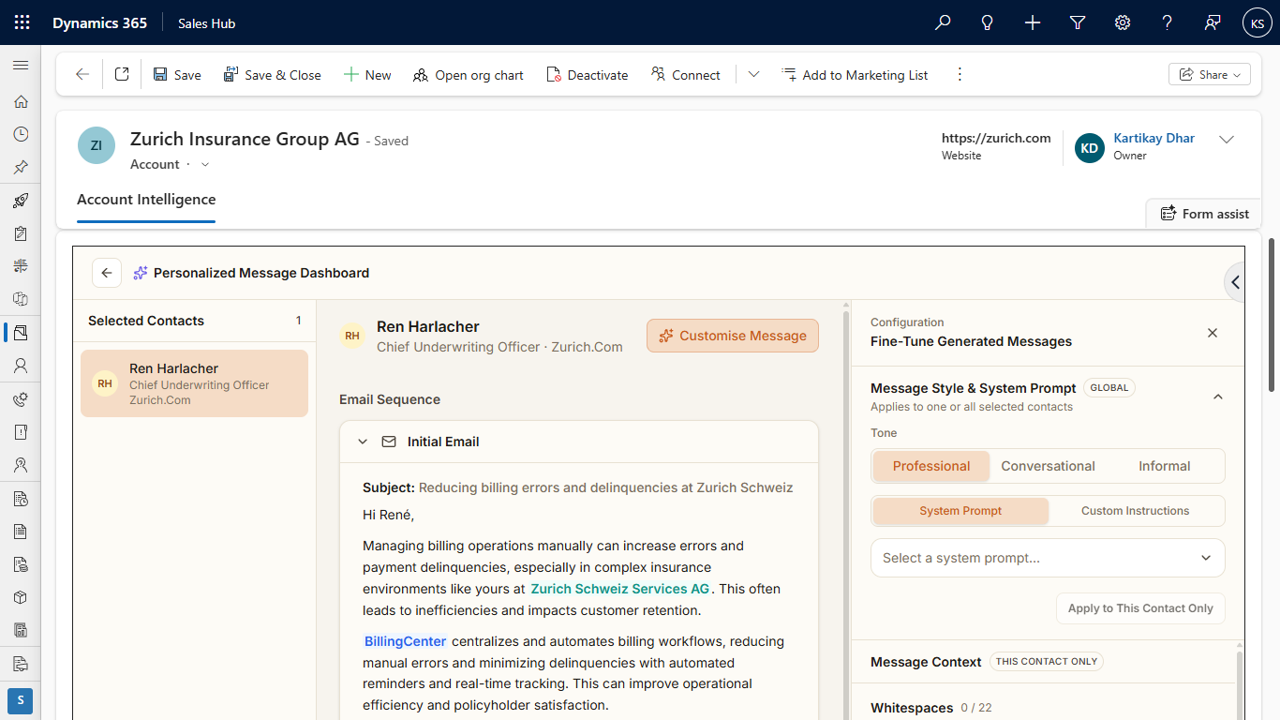Toggle the hamburger site map menu

(20, 65)
